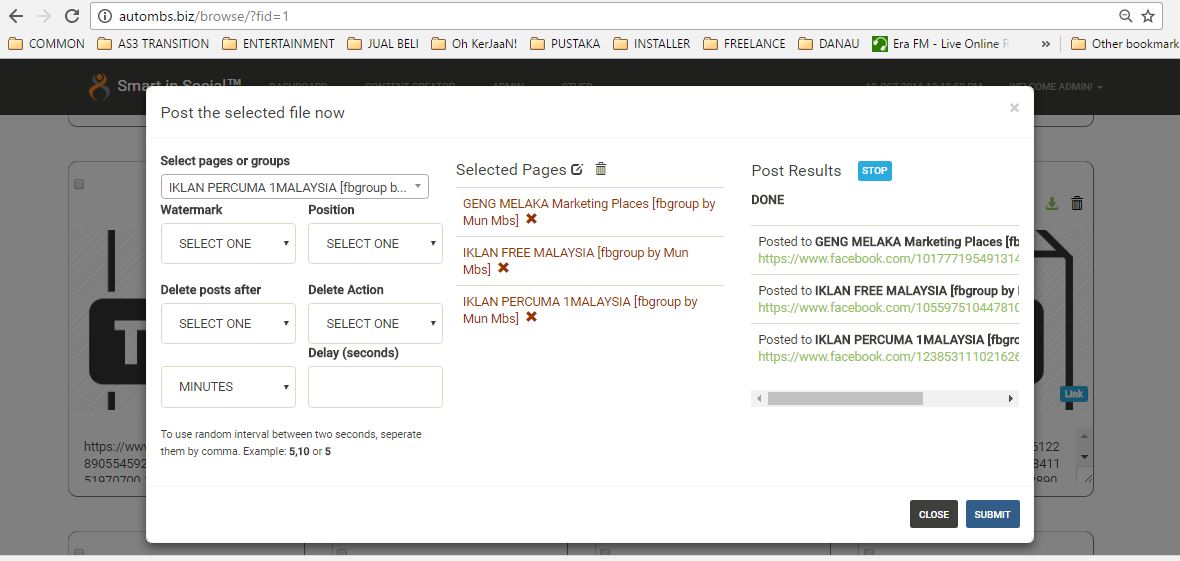This screenshot has width=1180, height=561.
Task: Click the browser back arrow
Action: click(16, 16)
